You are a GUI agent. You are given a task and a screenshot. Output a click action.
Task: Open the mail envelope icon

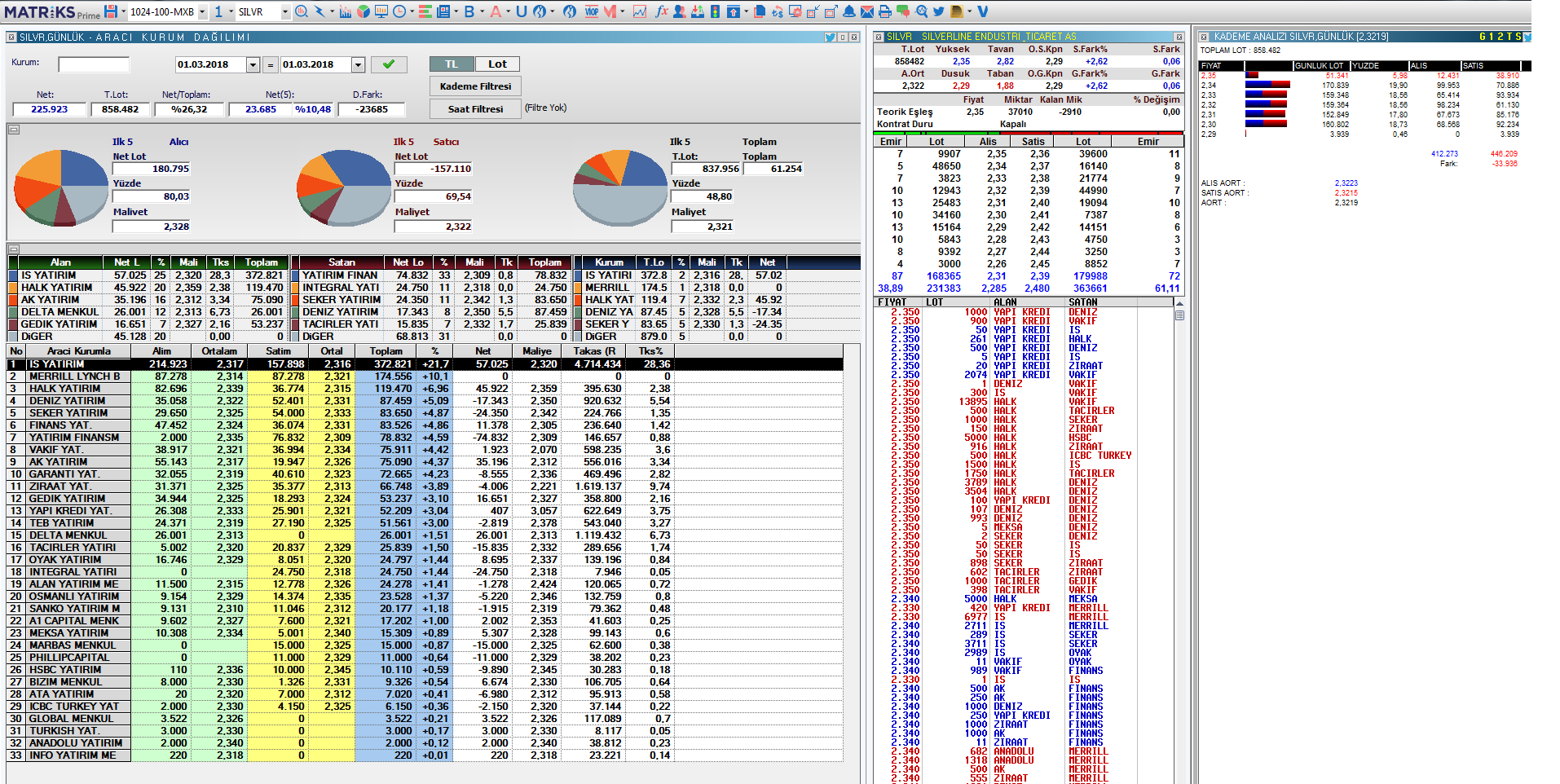(x=866, y=11)
